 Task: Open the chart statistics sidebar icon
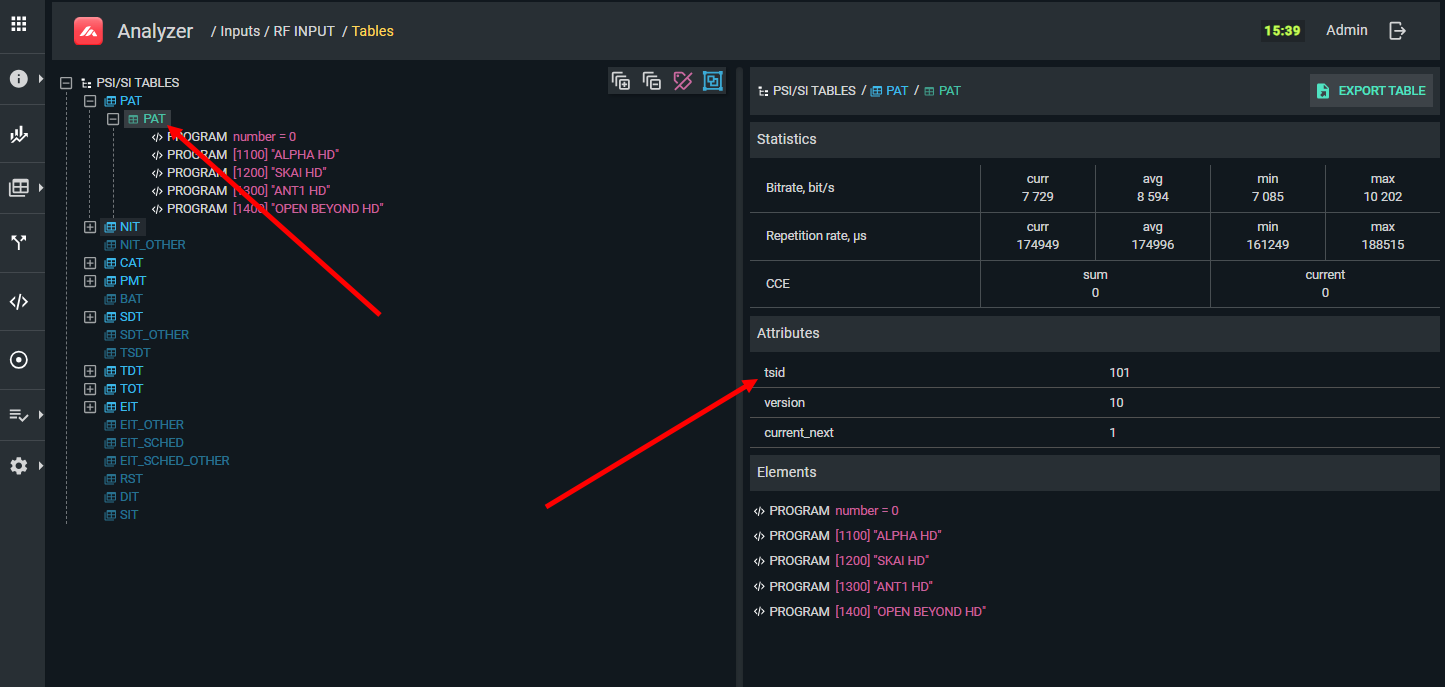click(x=18, y=134)
